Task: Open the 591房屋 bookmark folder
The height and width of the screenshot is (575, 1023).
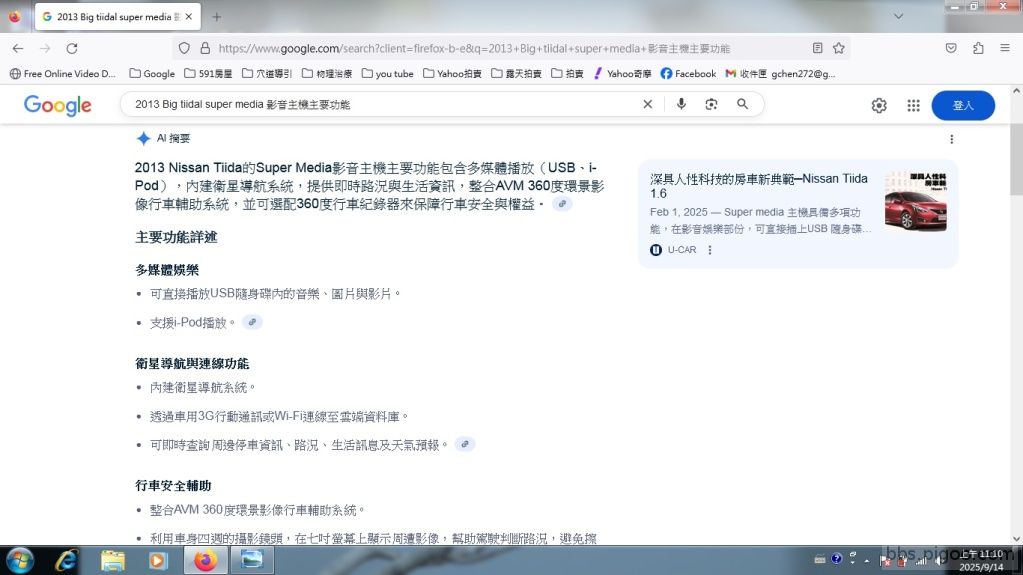Action: click(208, 74)
